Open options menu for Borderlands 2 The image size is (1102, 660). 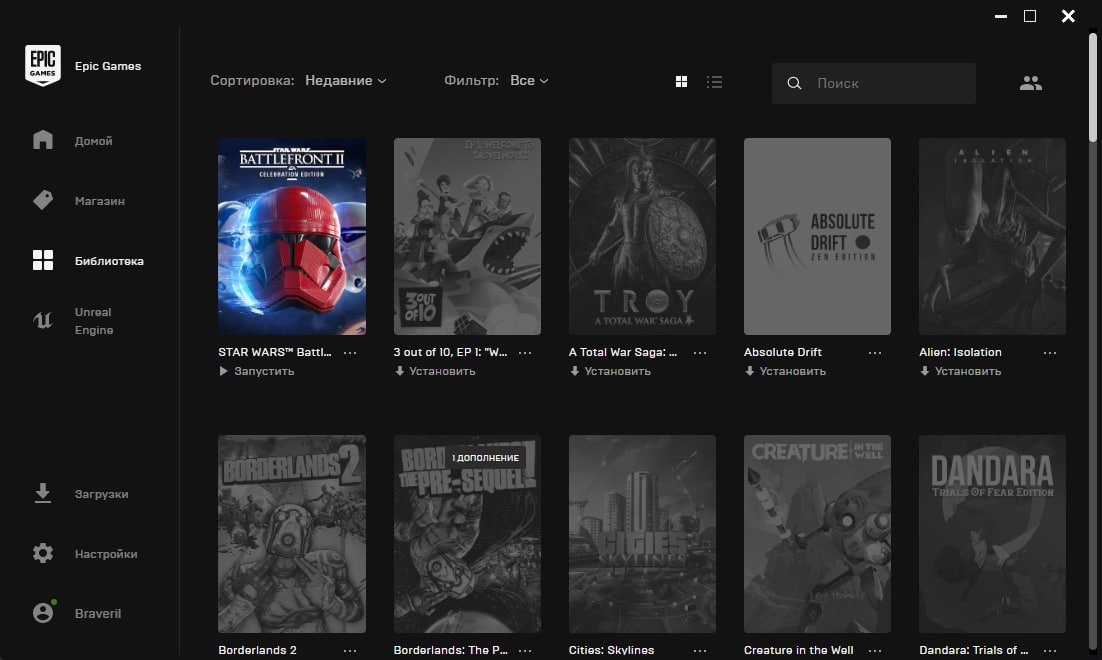pos(350,651)
